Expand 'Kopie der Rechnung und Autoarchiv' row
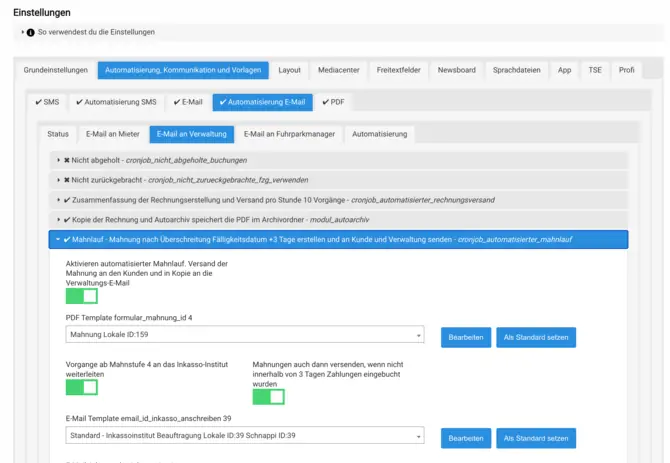 [x=338, y=220]
